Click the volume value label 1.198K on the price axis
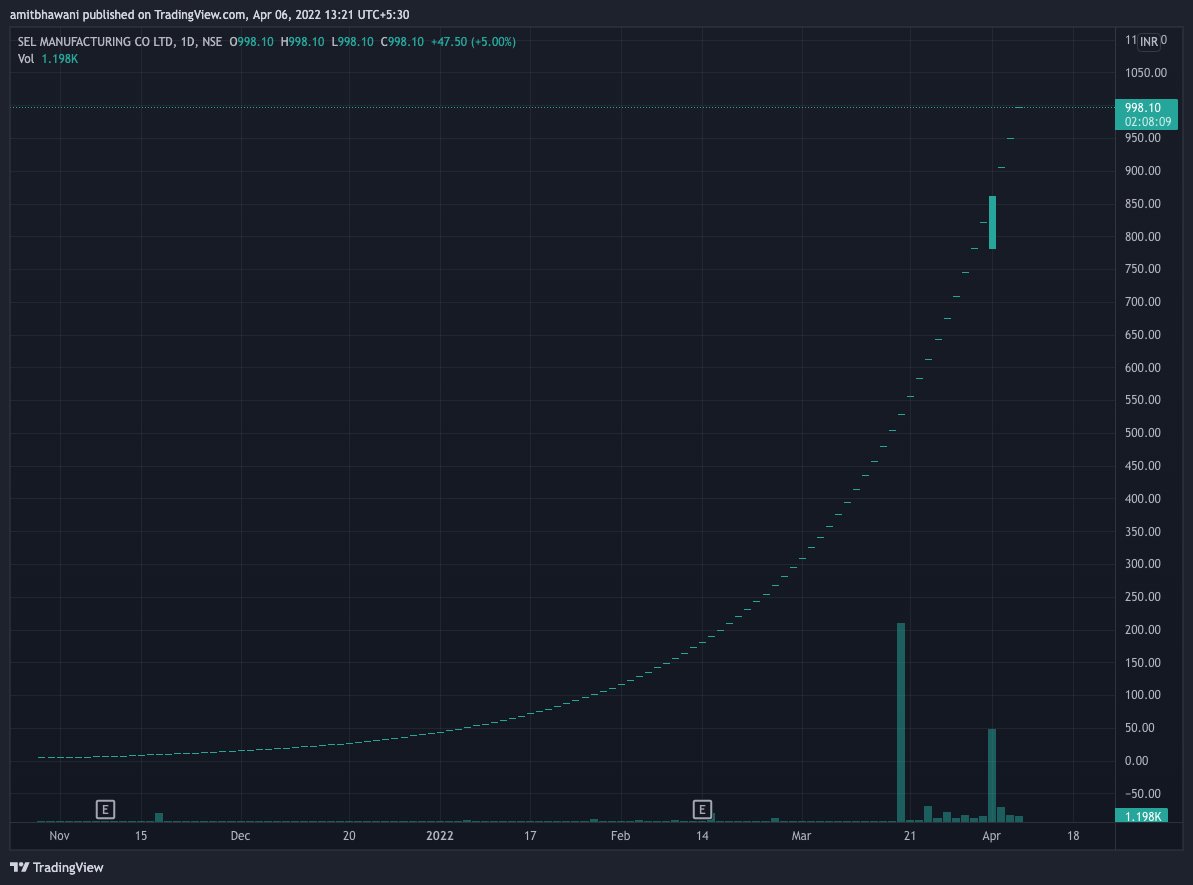Viewport: 1193px width, 885px height. click(x=1141, y=816)
